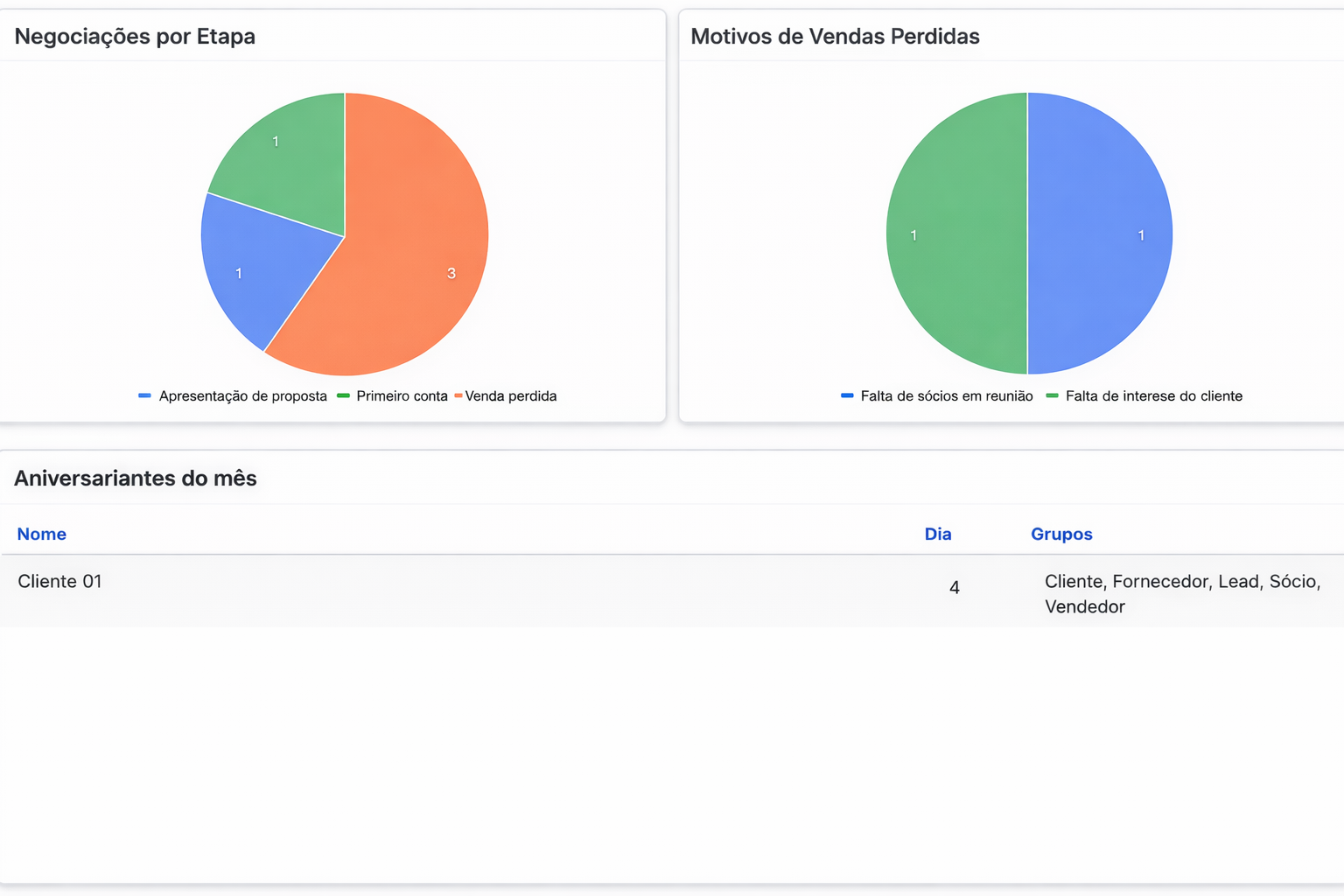Sort the table by "Nome" column
This screenshot has width=1344, height=896.
41,534
